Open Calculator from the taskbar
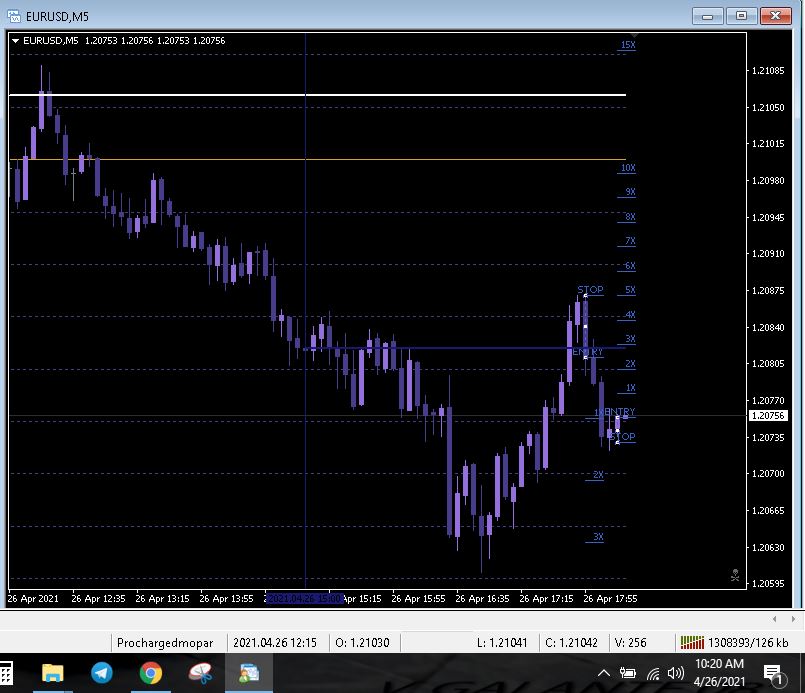 [6, 673]
